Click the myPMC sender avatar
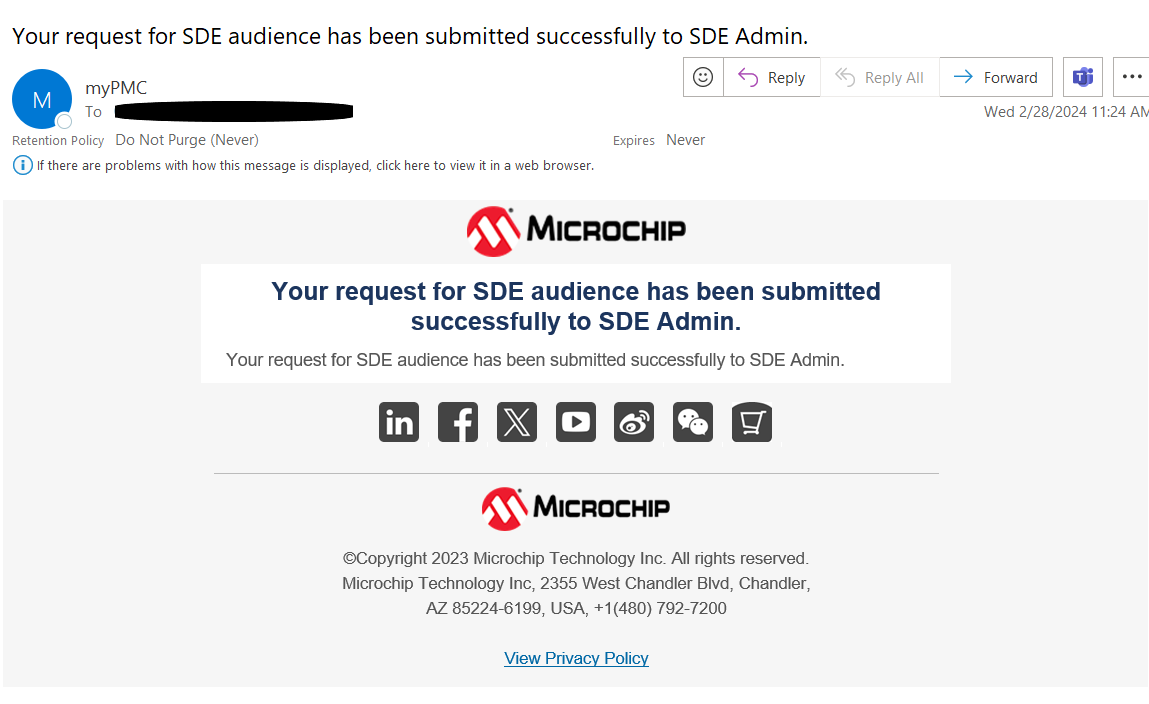 (x=42, y=99)
